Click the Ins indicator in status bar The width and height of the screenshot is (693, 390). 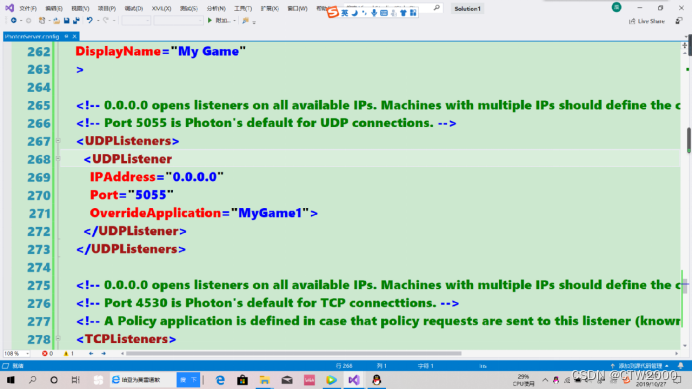click(483, 366)
